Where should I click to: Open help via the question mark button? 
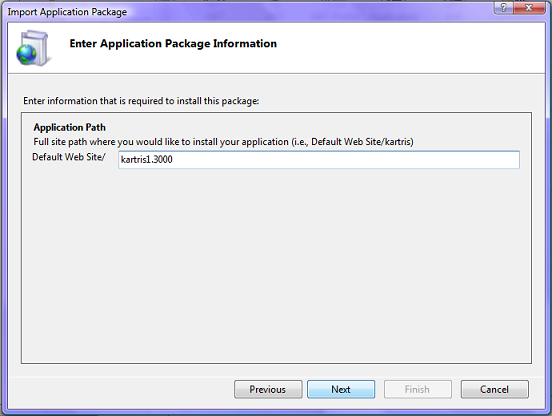(503, 7)
